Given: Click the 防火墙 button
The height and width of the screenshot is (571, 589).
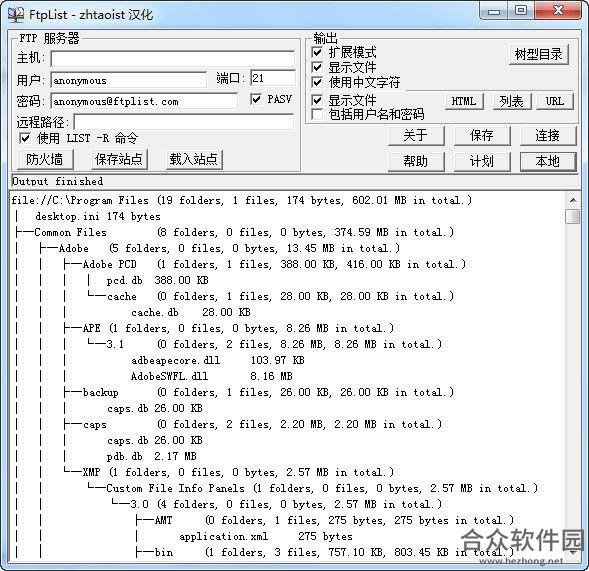Looking at the screenshot, I should pyautogui.click(x=45, y=159).
